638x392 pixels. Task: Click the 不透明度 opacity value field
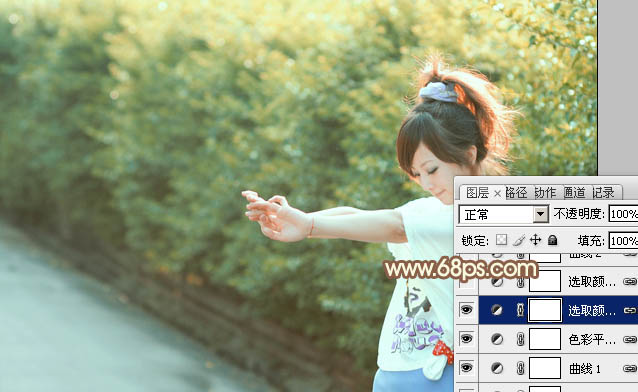623,214
